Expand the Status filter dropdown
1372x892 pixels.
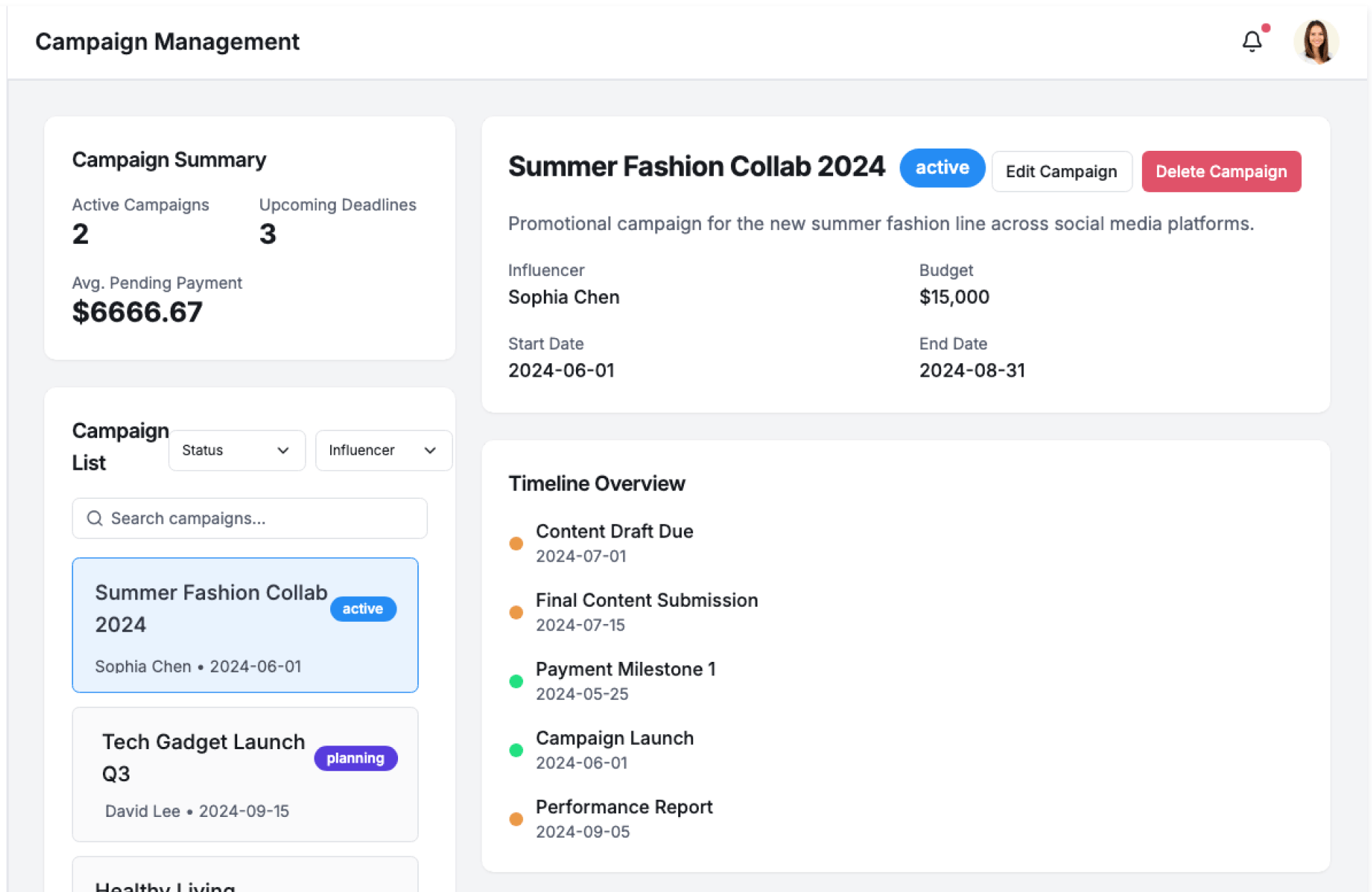[236, 450]
